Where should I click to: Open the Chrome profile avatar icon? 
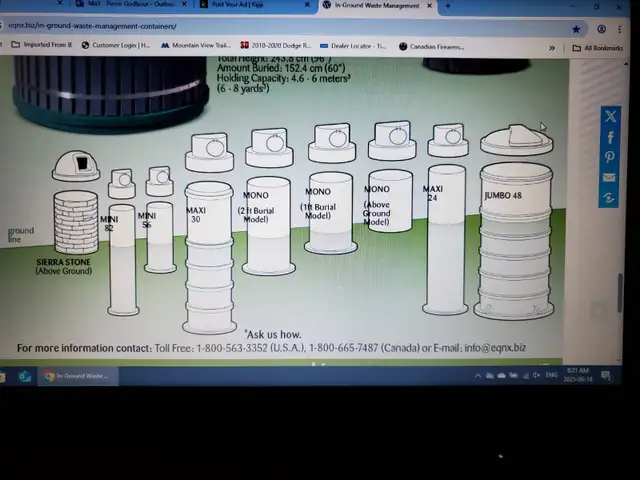point(601,28)
